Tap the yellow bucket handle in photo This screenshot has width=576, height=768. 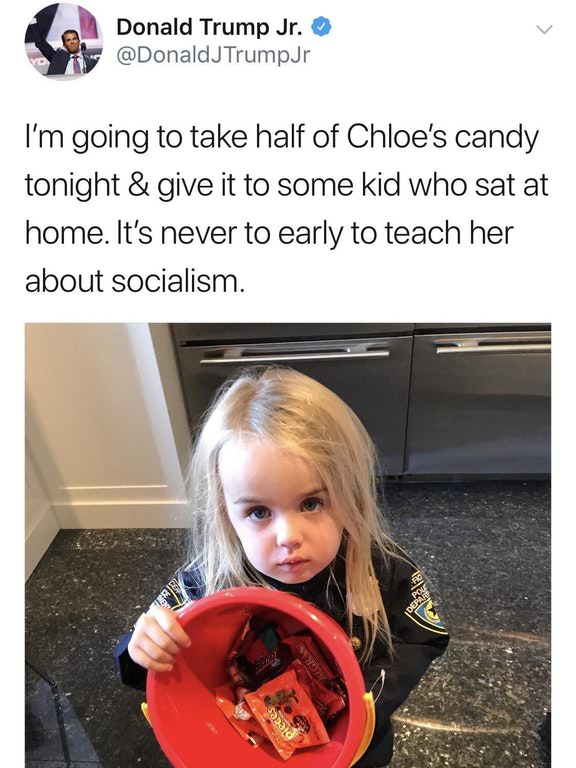point(368,724)
